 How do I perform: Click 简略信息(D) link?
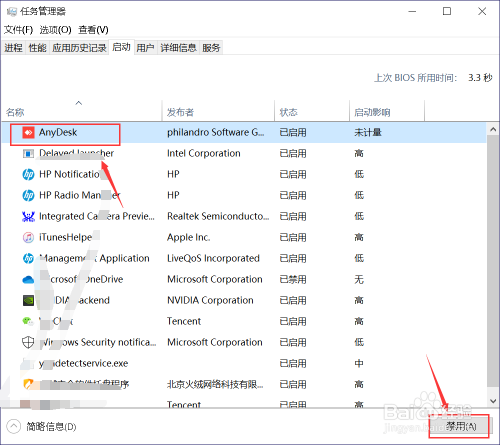51,427
